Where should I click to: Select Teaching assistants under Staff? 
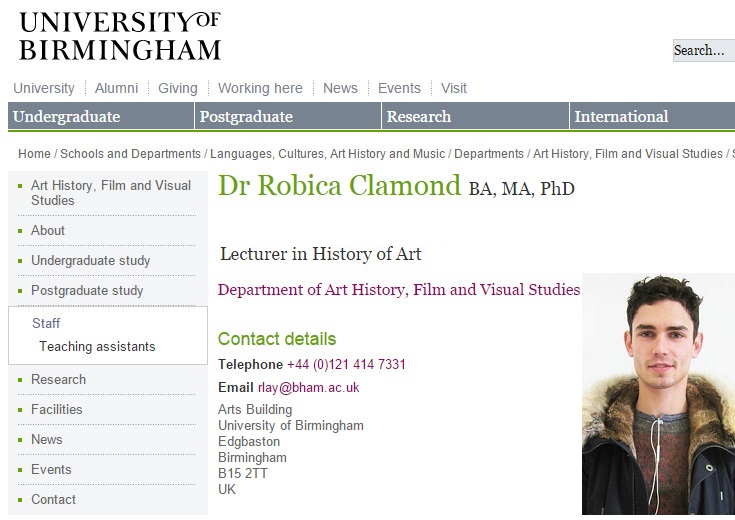(97, 347)
